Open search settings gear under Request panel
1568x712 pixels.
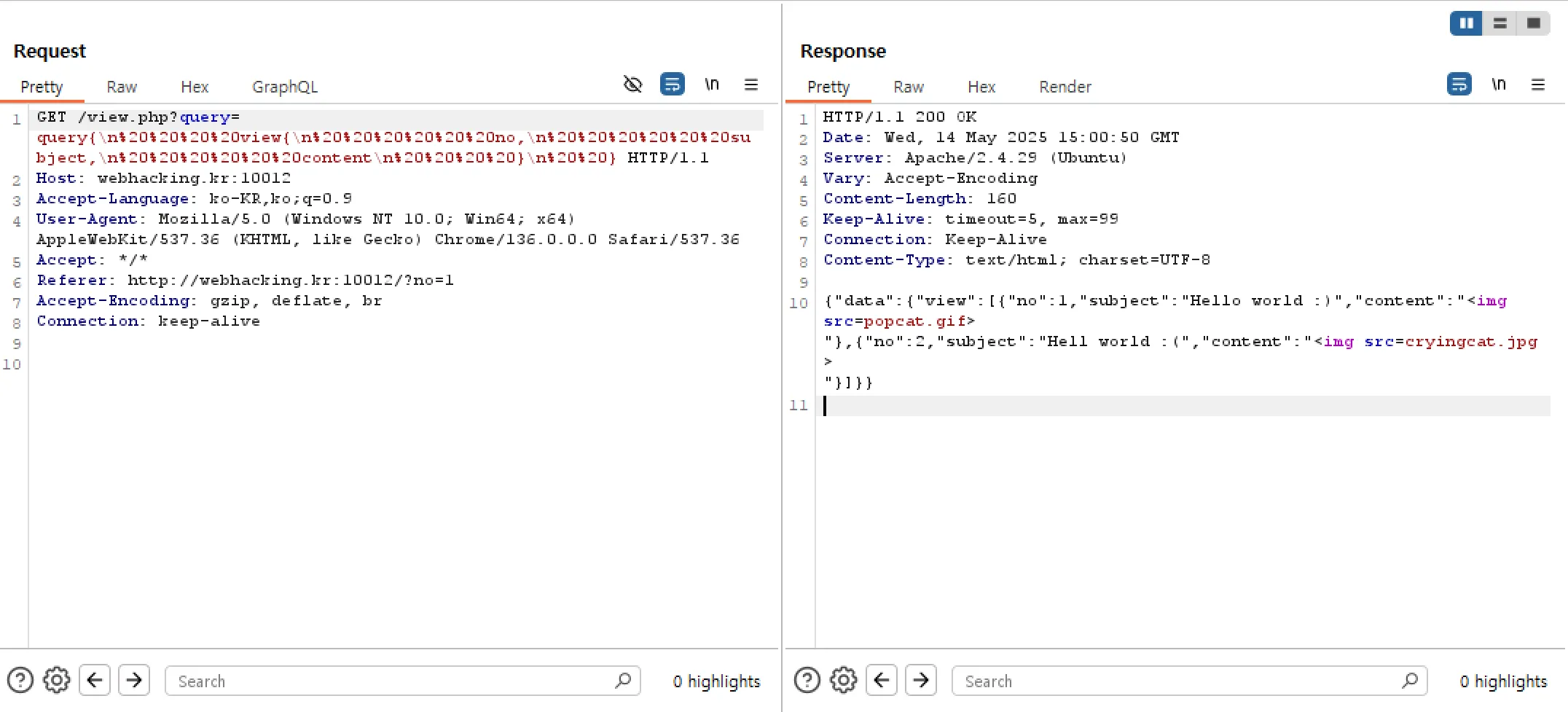point(57,680)
